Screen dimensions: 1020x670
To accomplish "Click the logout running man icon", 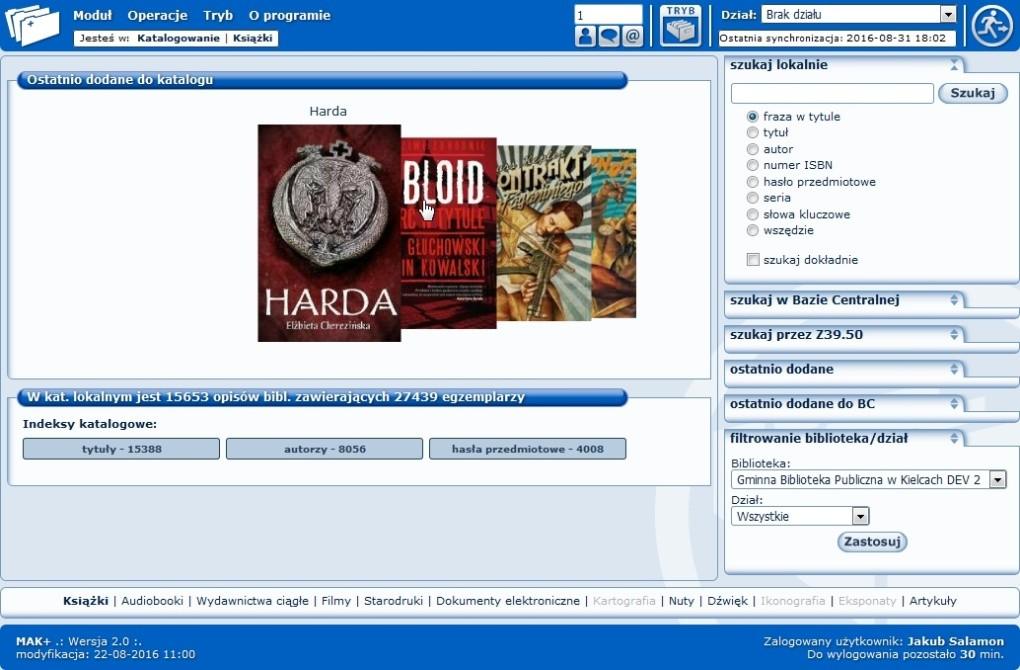I will pos(991,25).
